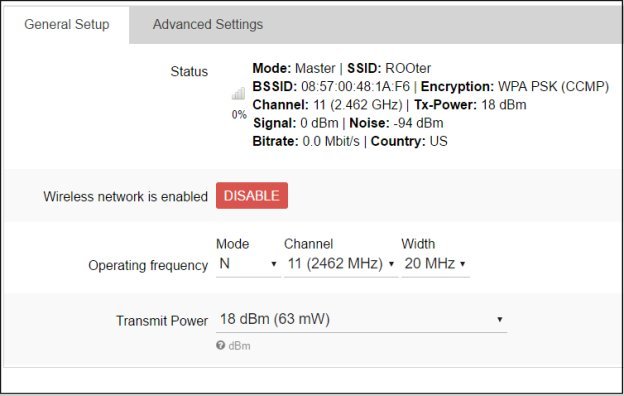Click the Encryption value WPA PSK (CCMP)

tap(553, 86)
